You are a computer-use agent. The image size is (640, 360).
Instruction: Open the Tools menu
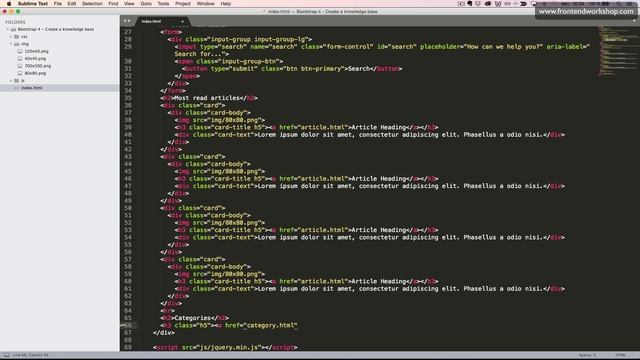(x=163, y=4)
